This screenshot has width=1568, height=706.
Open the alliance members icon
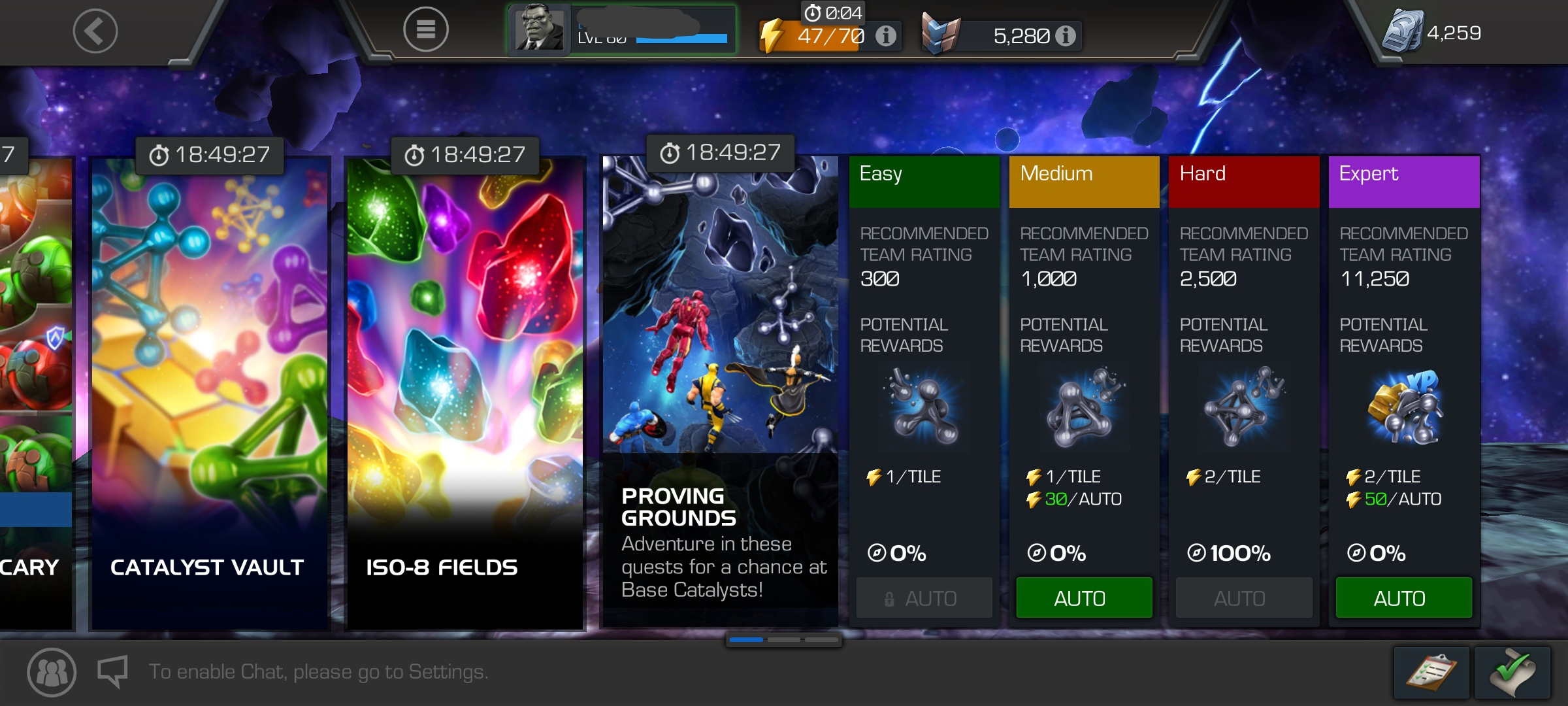click(x=52, y=672)
